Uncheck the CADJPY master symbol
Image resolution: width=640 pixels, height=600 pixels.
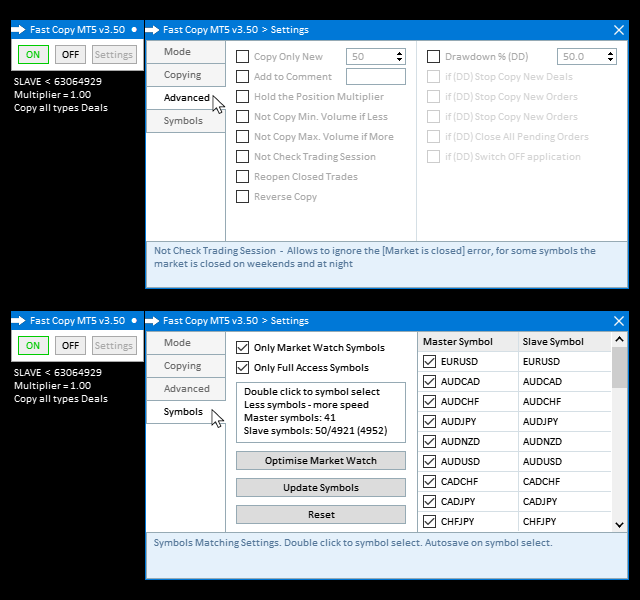pos(429,502)
